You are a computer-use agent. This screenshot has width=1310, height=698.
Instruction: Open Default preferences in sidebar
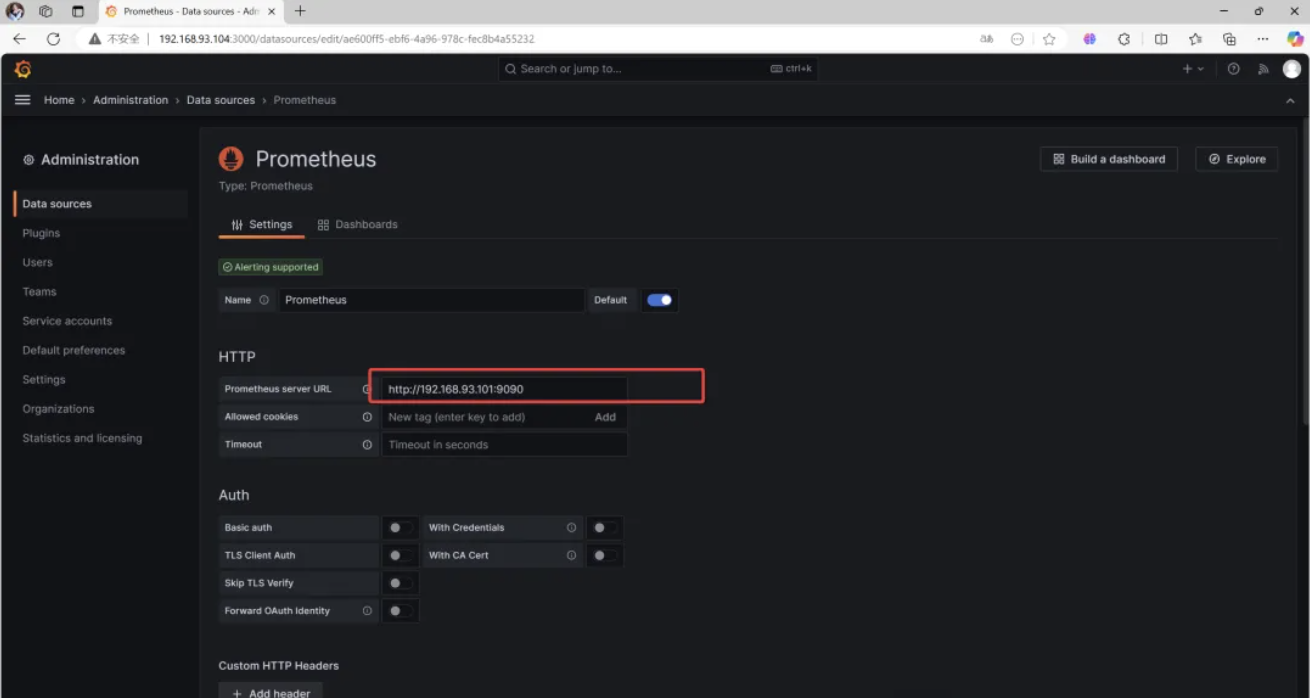click(x=74, y=350)
